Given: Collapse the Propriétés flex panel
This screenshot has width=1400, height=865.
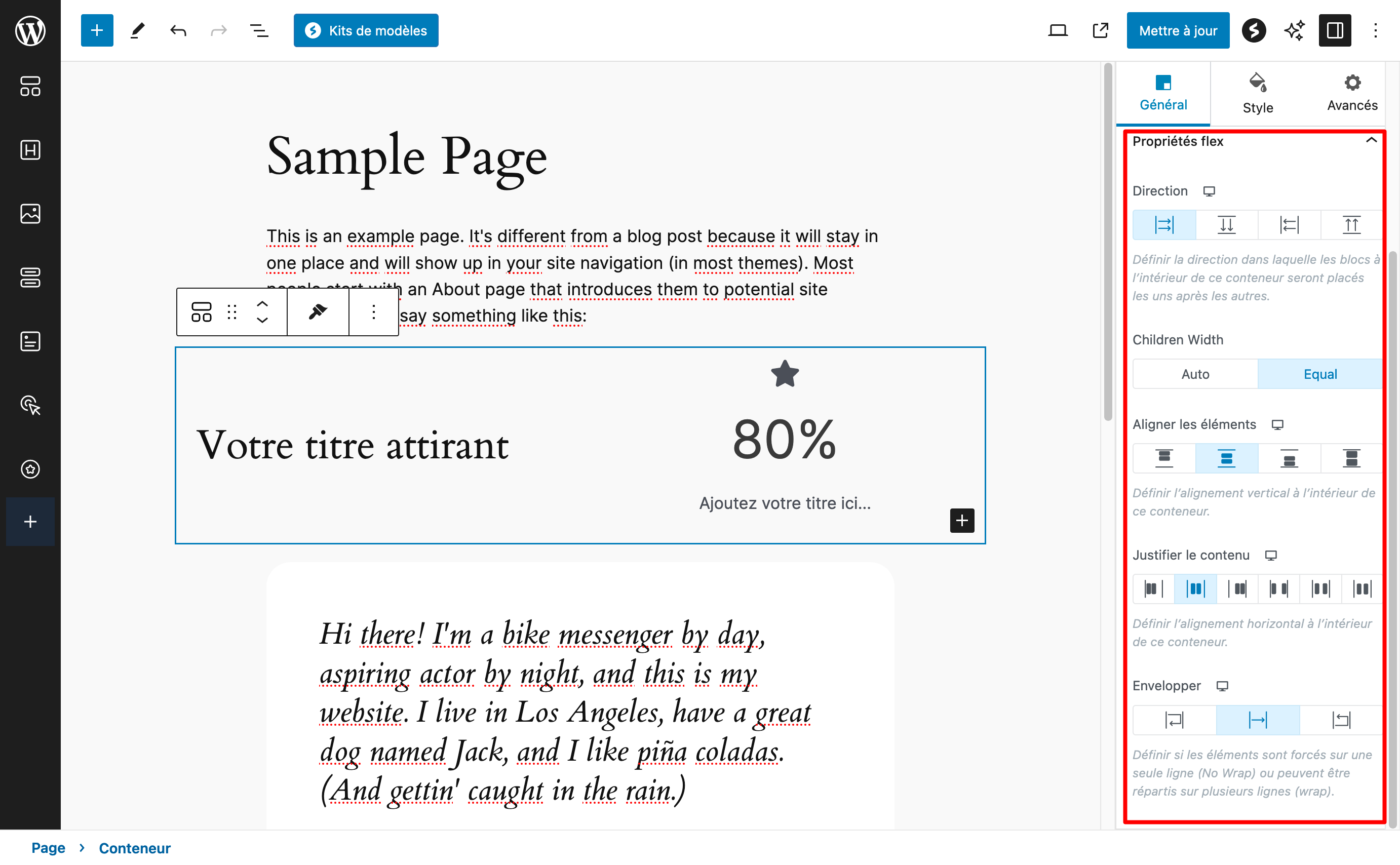Looking at the screenshot, I should (1372, 140).
